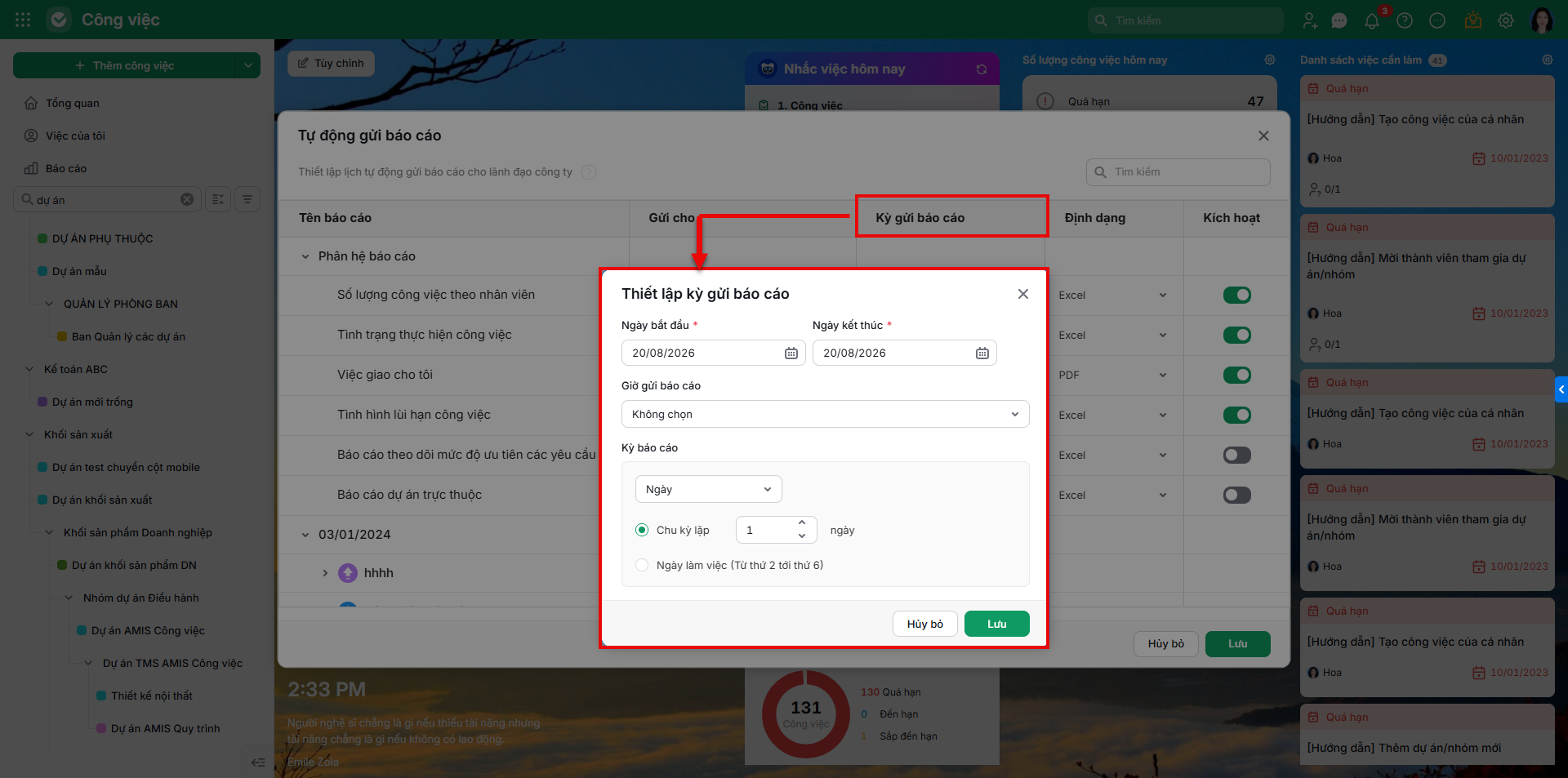Select Ngày làm việc (Từ thứ 2 tới thứ 6)
This screenshot has width=1568, height=778.
642,565
